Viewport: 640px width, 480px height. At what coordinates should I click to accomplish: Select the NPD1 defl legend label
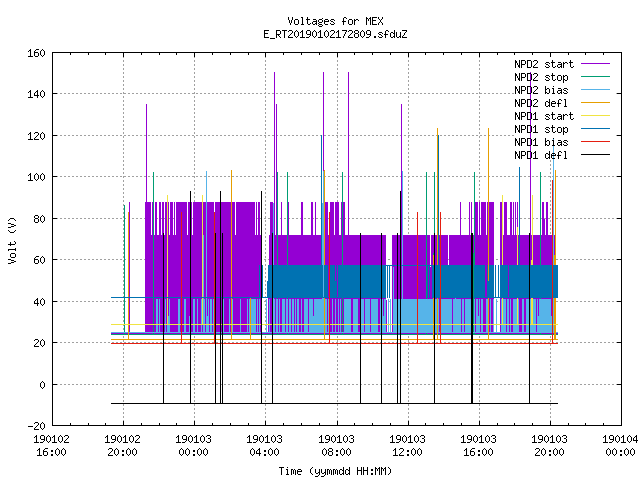pos(541,155)
